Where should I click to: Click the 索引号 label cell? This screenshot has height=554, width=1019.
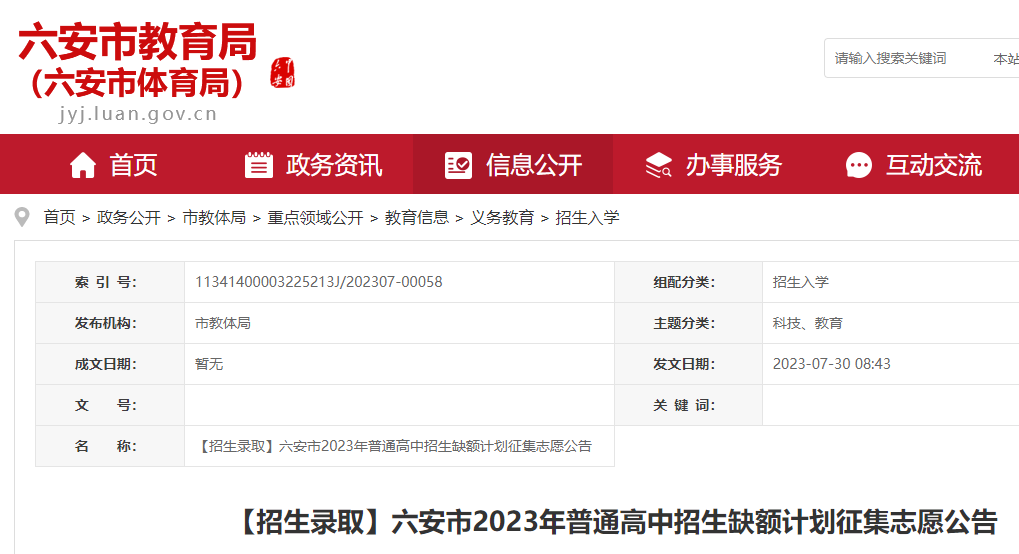[110, 282]
